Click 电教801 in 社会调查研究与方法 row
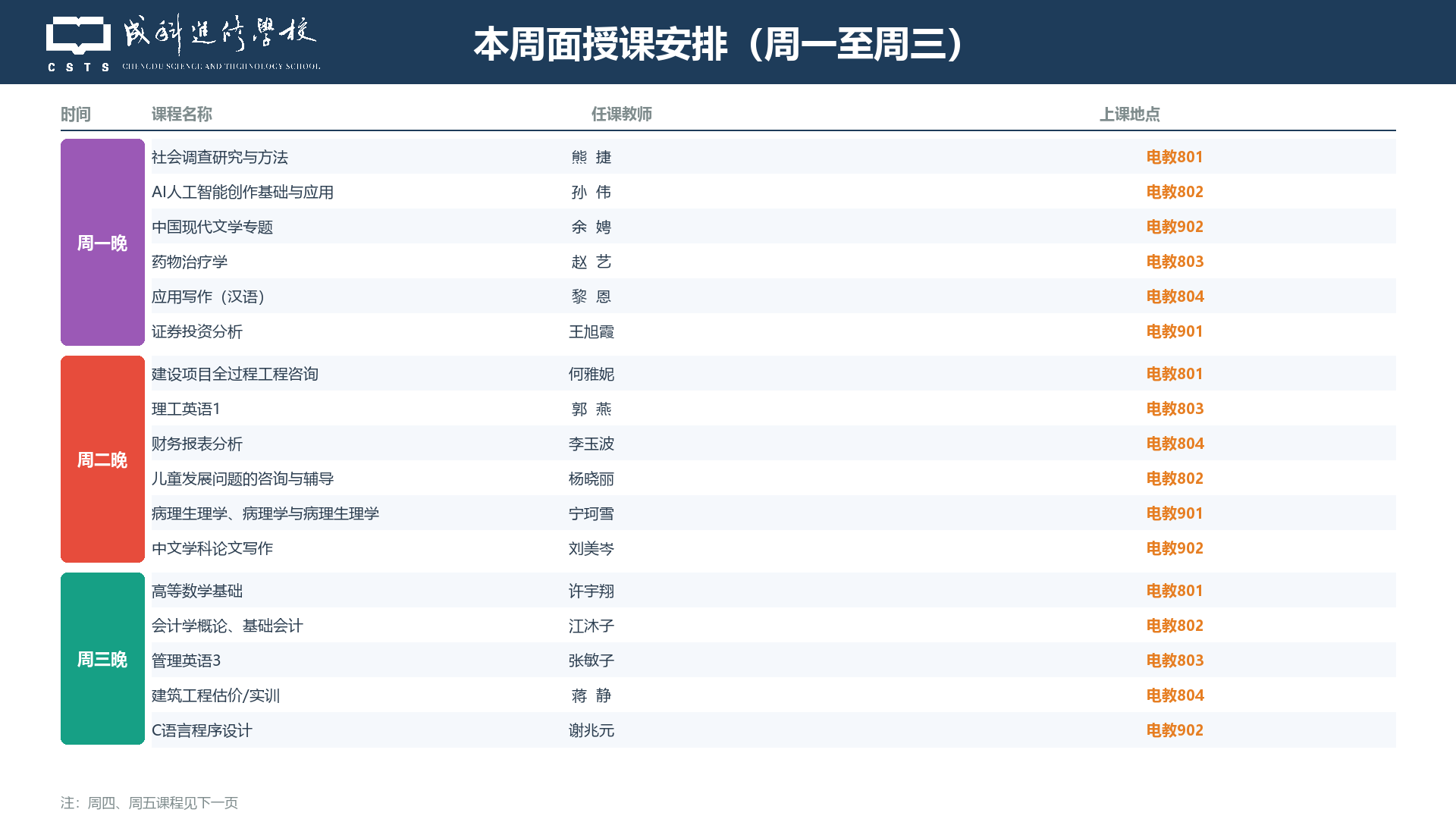The image size is (1456, 819). tap(1175, 157)
